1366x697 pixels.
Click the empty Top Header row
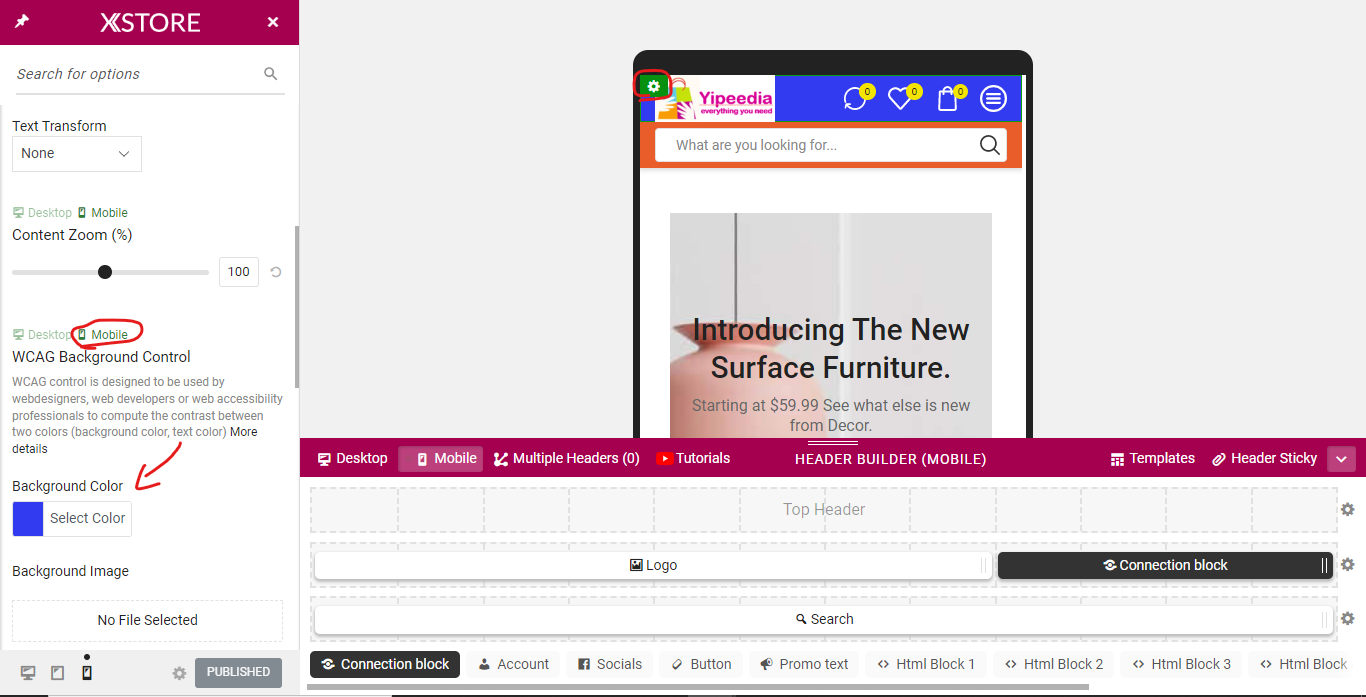824,510
